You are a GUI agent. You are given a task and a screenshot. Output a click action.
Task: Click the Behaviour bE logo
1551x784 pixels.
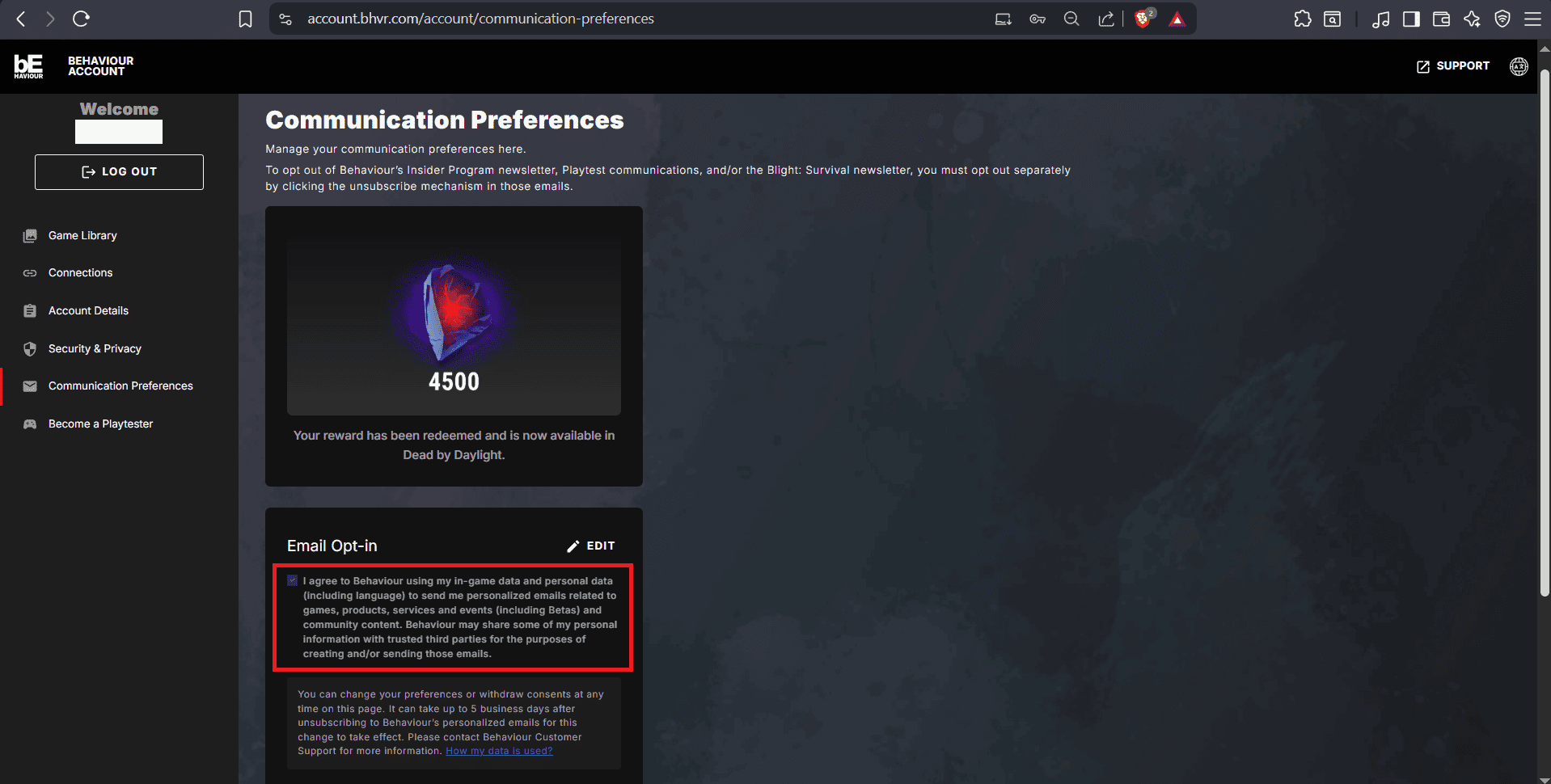28,66
